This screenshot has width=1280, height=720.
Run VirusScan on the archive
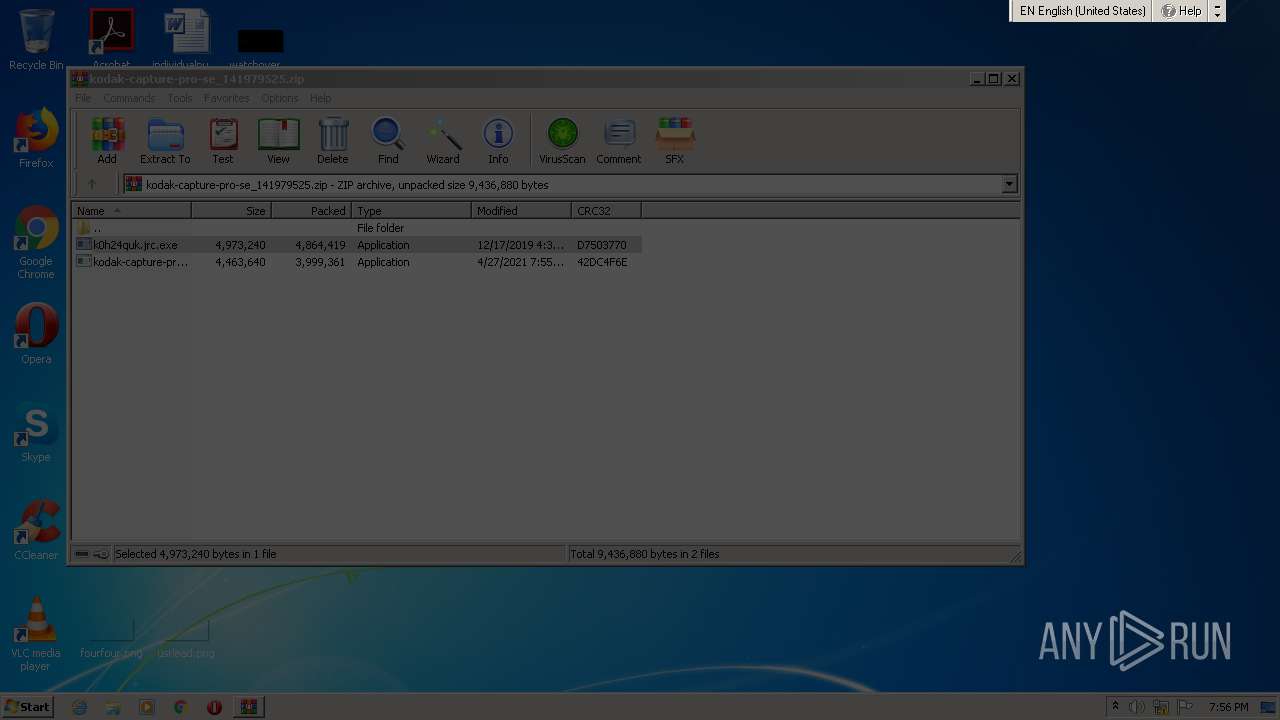[562, 140]
